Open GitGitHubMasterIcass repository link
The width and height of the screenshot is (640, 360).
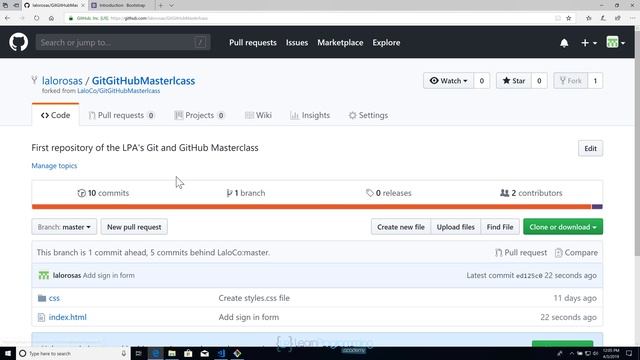143,81
